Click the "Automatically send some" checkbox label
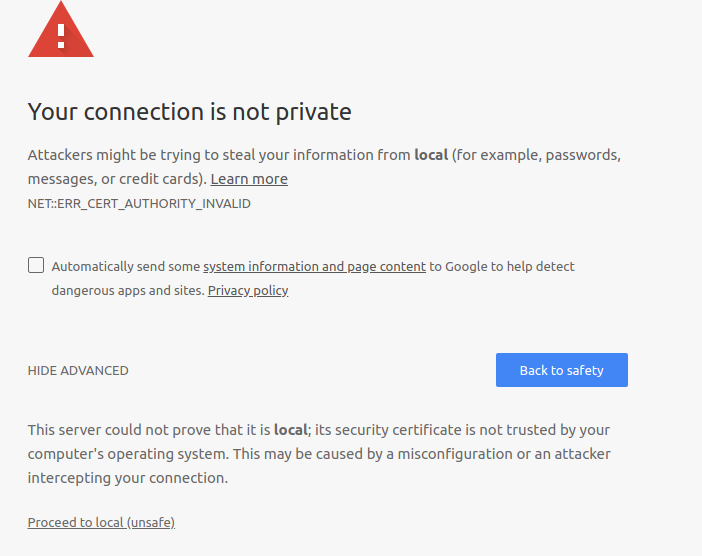 [x=126, y=267]
